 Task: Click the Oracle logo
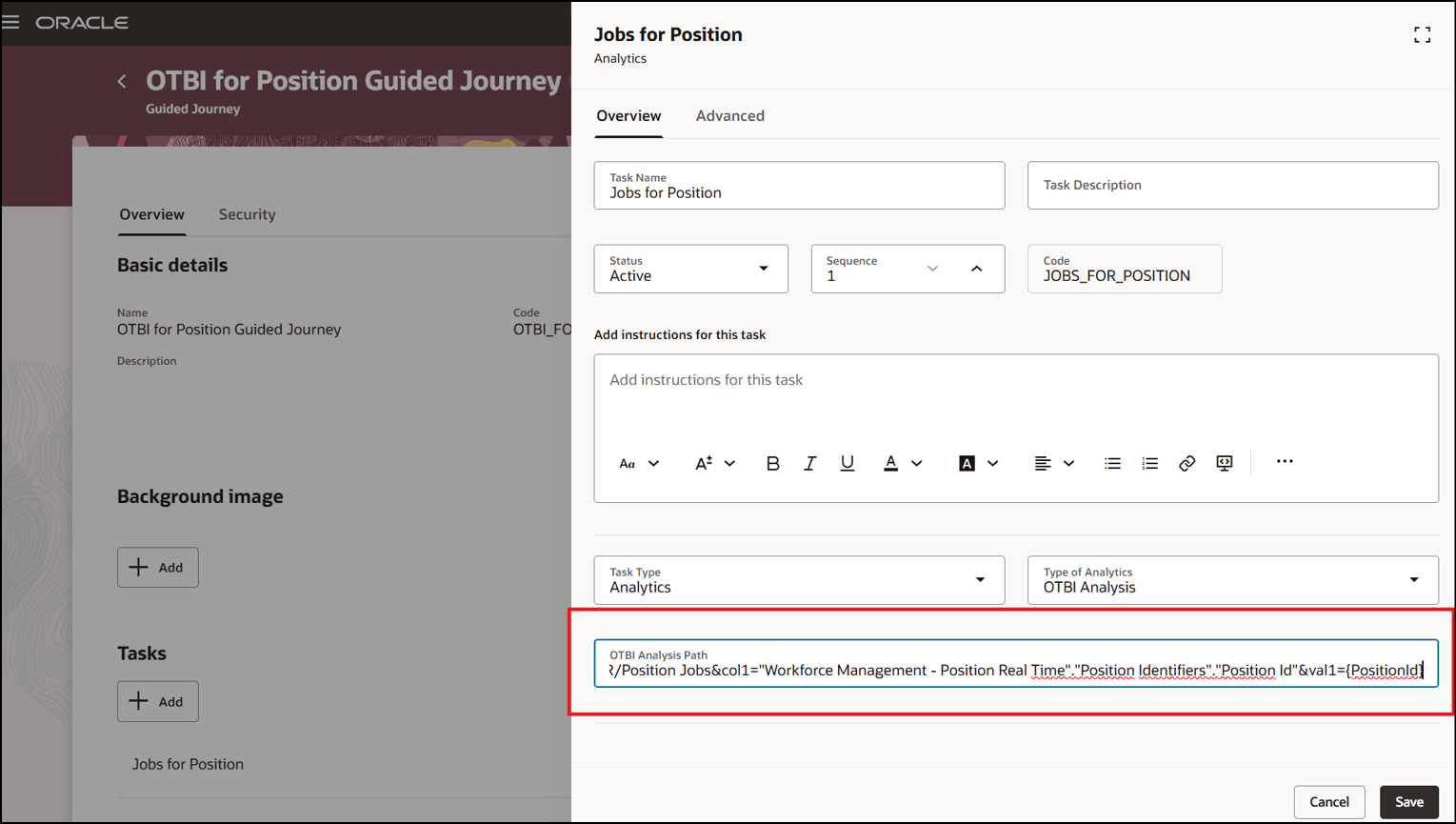pos(82,22)
